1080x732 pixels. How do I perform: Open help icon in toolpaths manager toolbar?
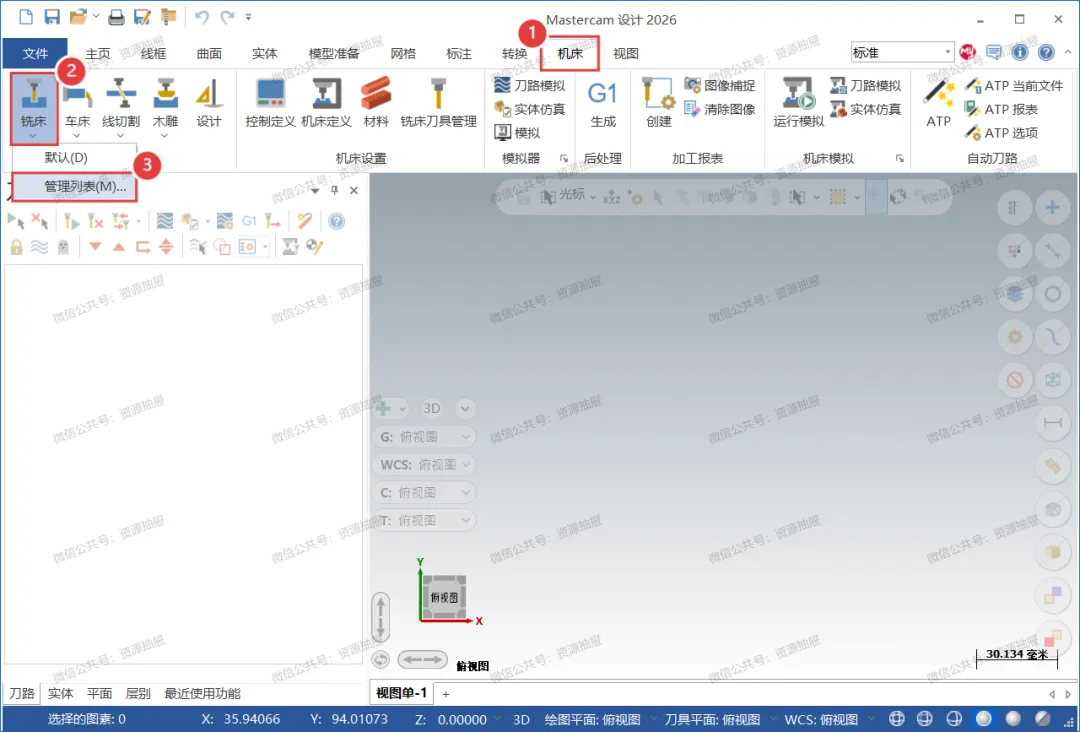(x=336, y=221)
